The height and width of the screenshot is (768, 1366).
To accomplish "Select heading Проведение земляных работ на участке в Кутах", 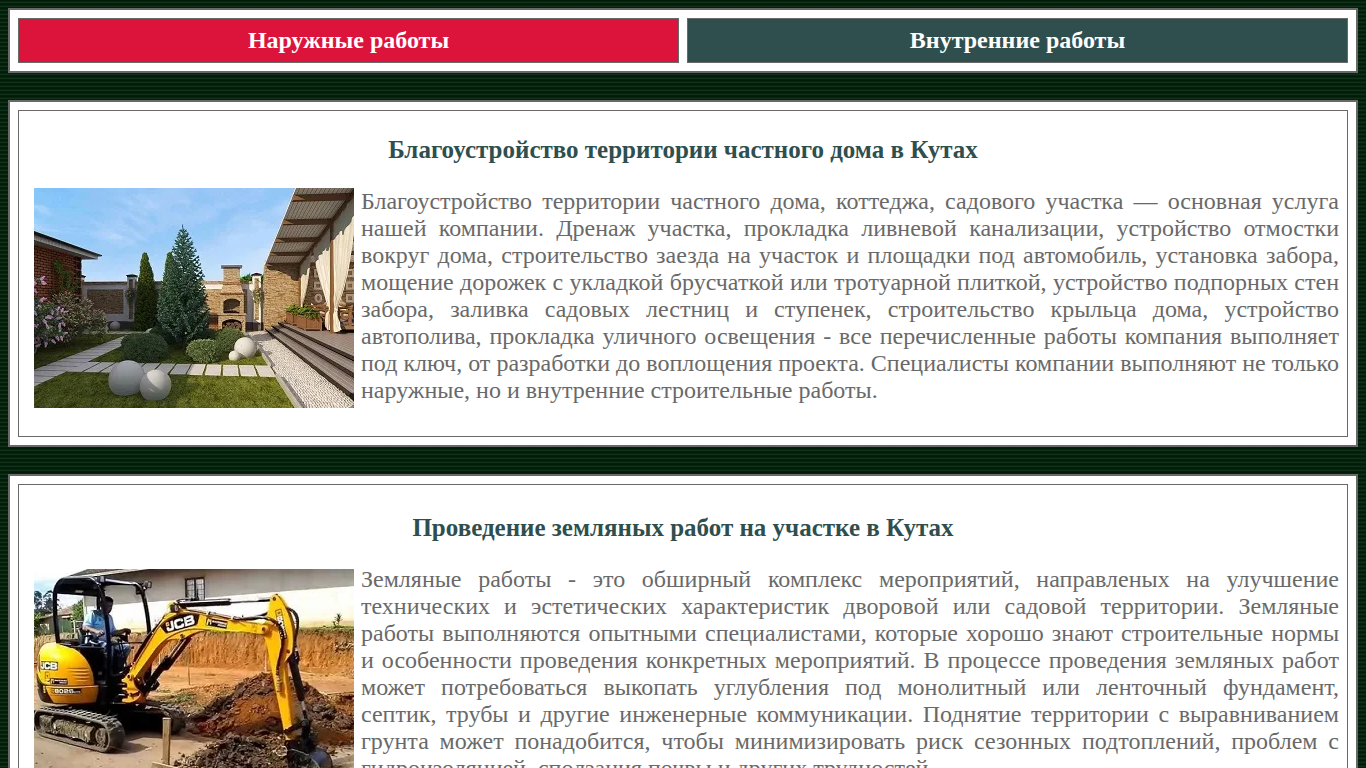I will (683, 528).
